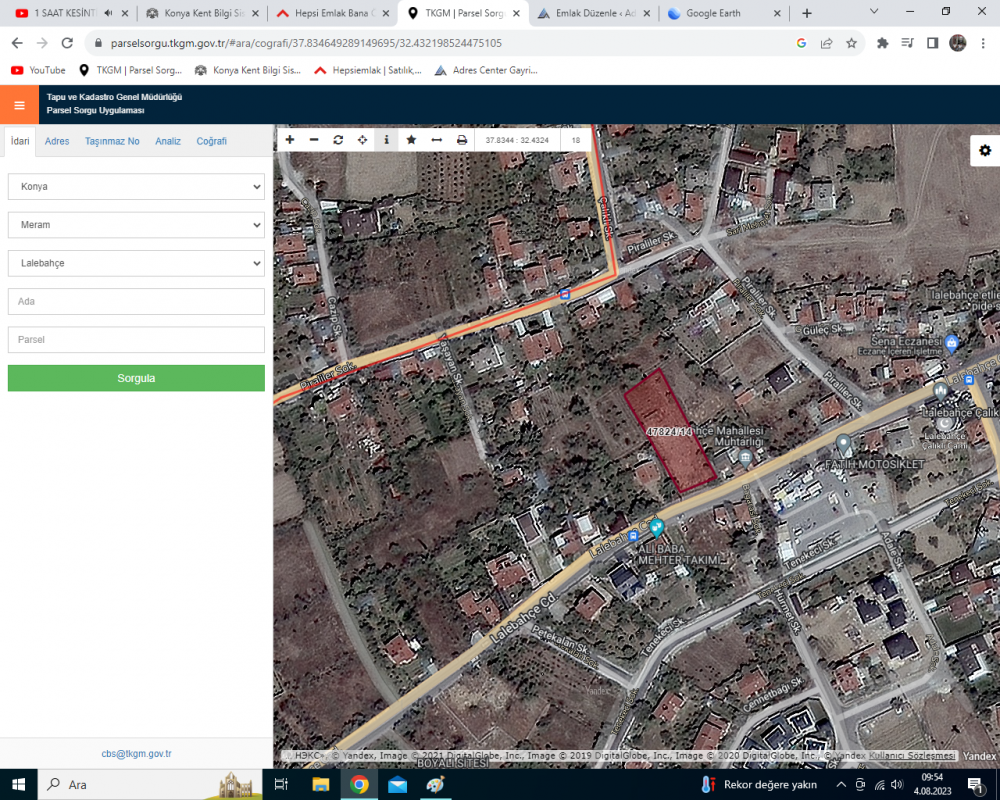Focus the Parsel input field
Screen dimensions: 1000x800
(136, 340)
